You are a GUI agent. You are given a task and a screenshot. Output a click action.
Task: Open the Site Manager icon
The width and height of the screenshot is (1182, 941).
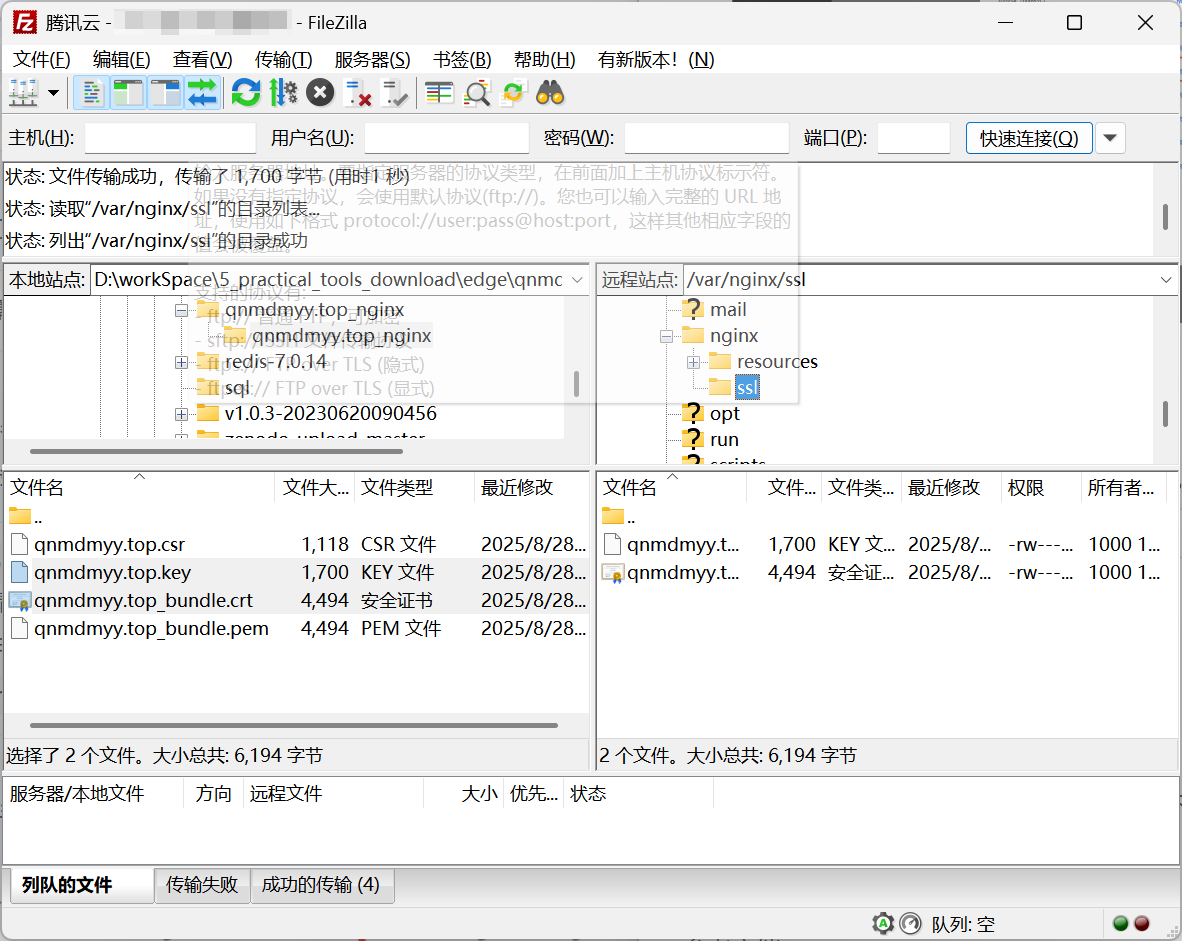(x=22, y=94)
